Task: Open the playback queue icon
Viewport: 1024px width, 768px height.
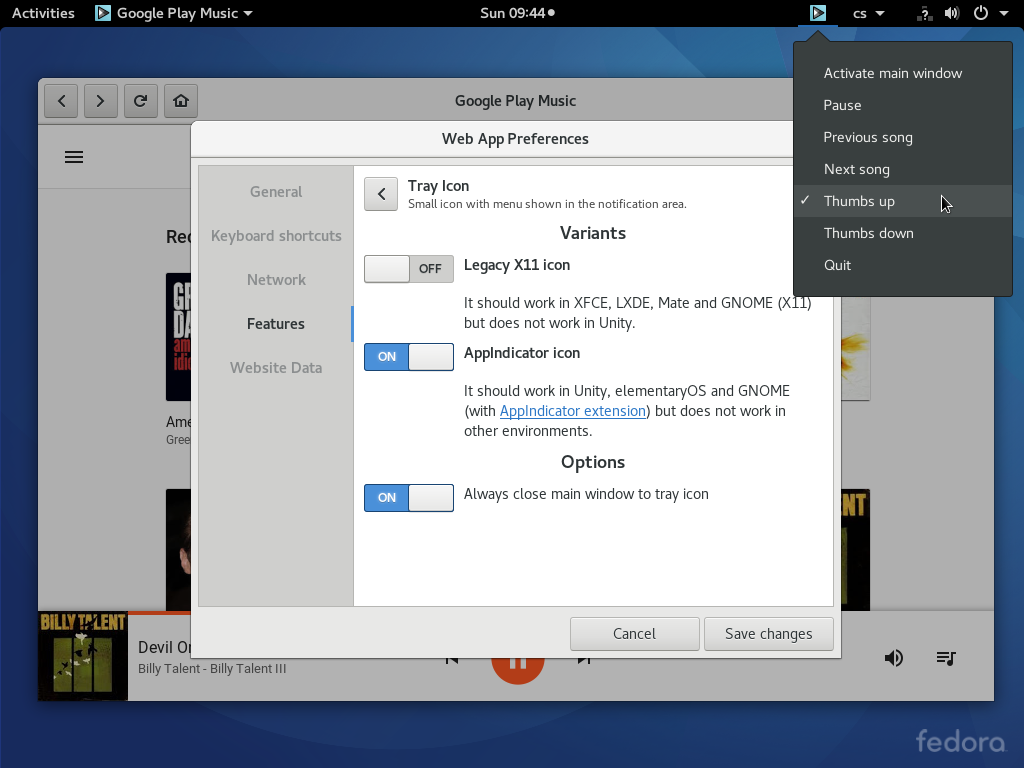Action: coord(946,658)
